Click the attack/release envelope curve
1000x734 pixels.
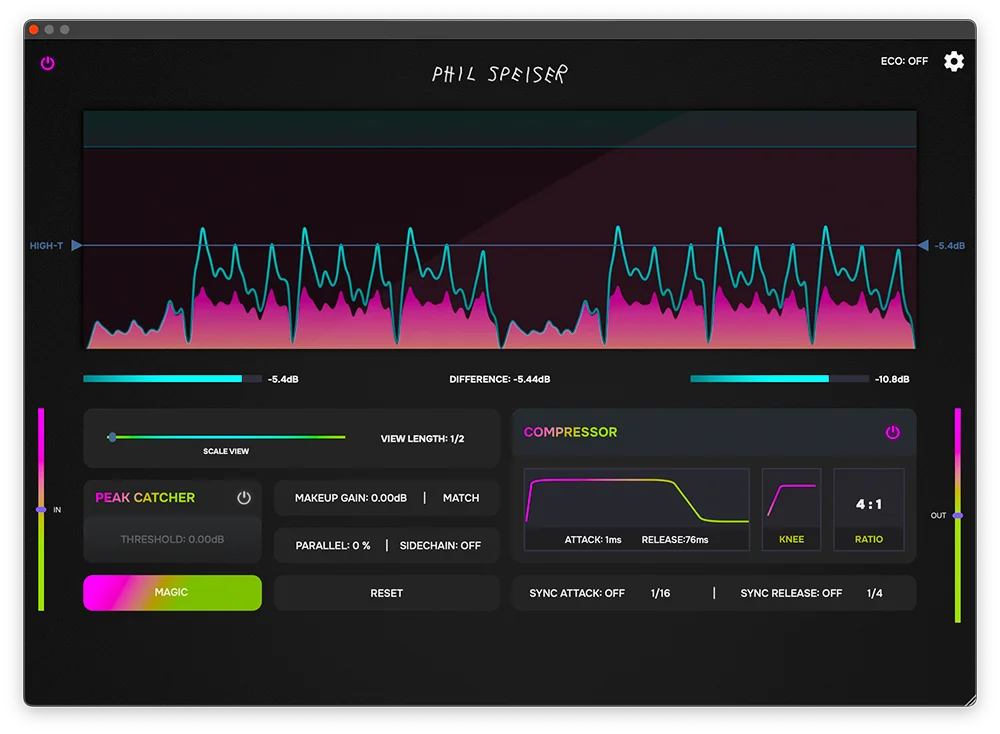[636, 501]
